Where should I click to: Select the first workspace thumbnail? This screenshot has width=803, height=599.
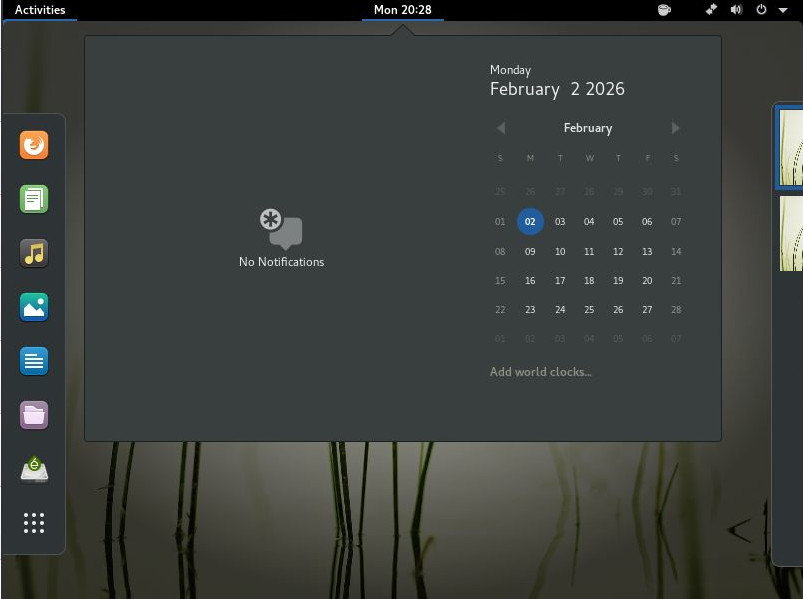pos(791,148)
